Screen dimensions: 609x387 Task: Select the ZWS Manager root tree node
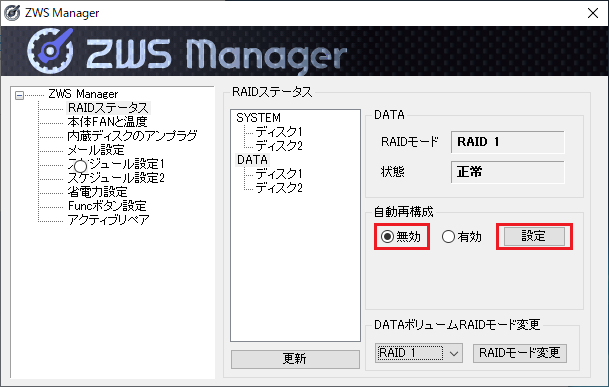point(83,94)
